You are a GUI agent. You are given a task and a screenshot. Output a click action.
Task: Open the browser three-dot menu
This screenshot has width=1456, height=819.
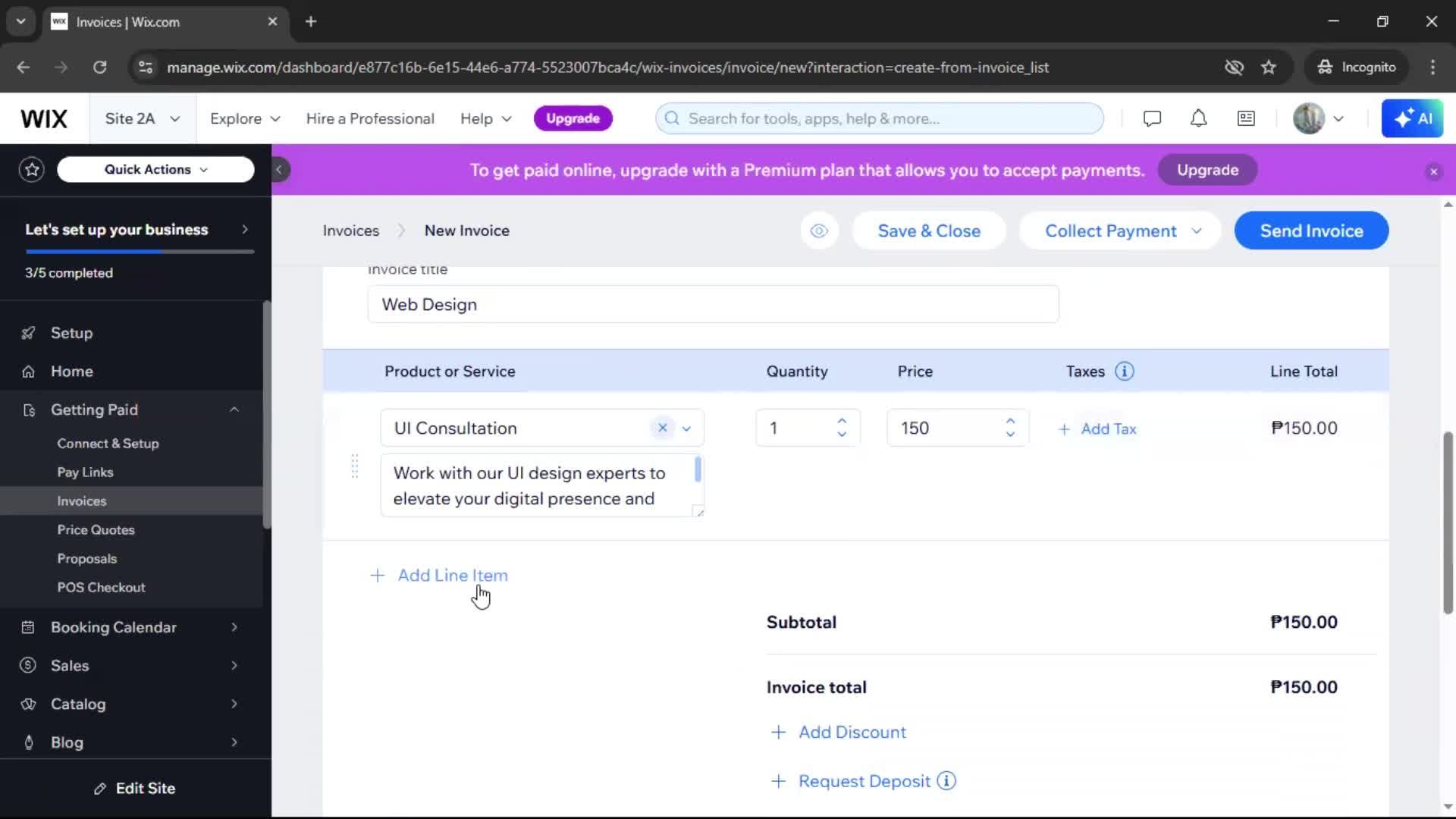(1432, 67)
